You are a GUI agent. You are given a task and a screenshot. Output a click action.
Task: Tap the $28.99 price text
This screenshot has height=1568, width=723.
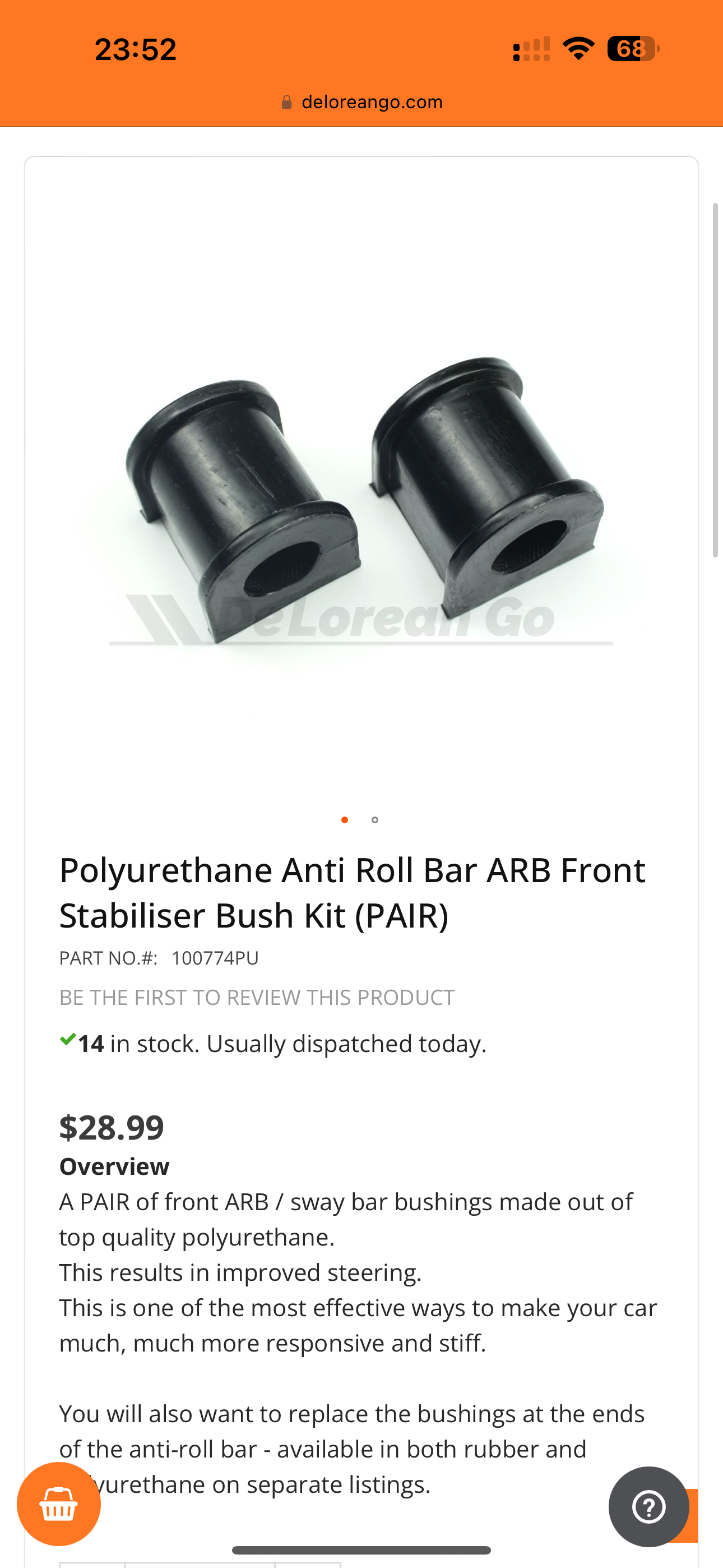coord(112,1127)
